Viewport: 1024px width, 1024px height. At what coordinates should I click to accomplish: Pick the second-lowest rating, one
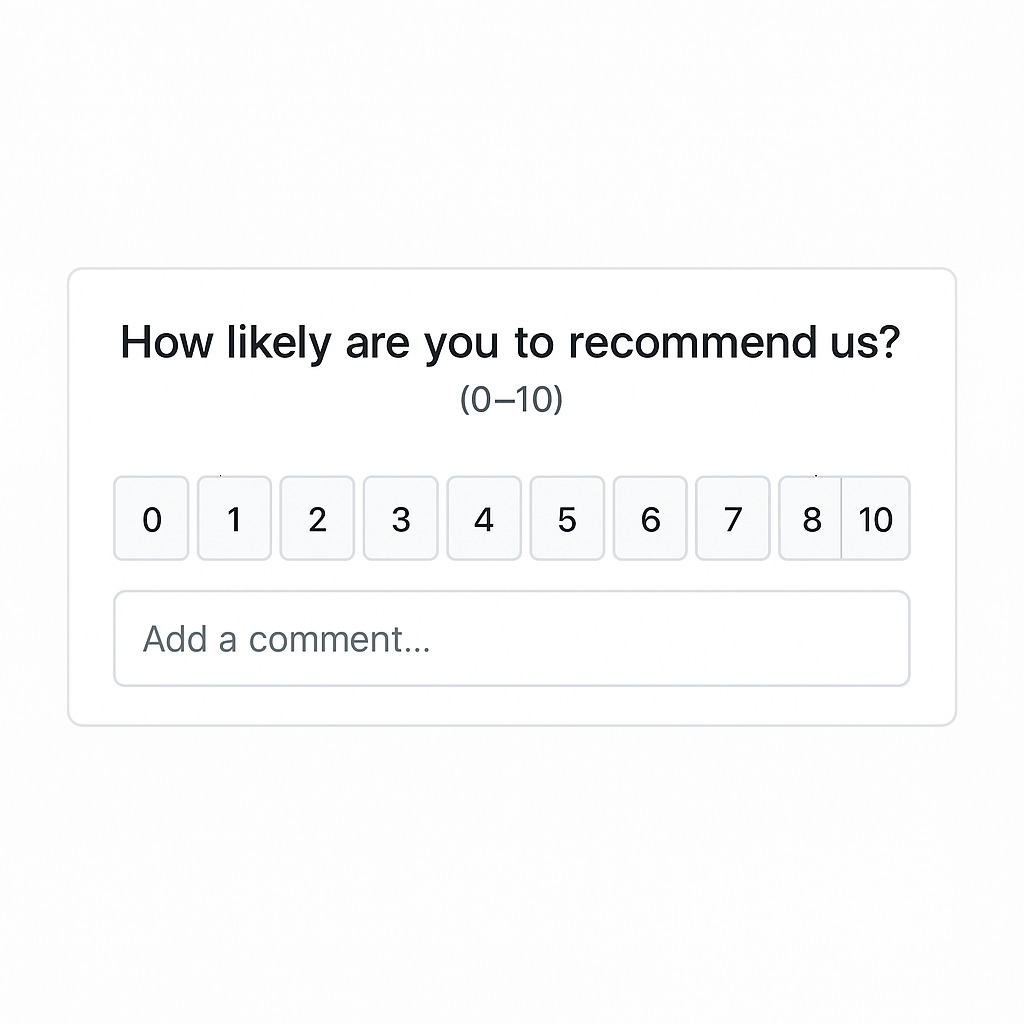click(234, 518)
